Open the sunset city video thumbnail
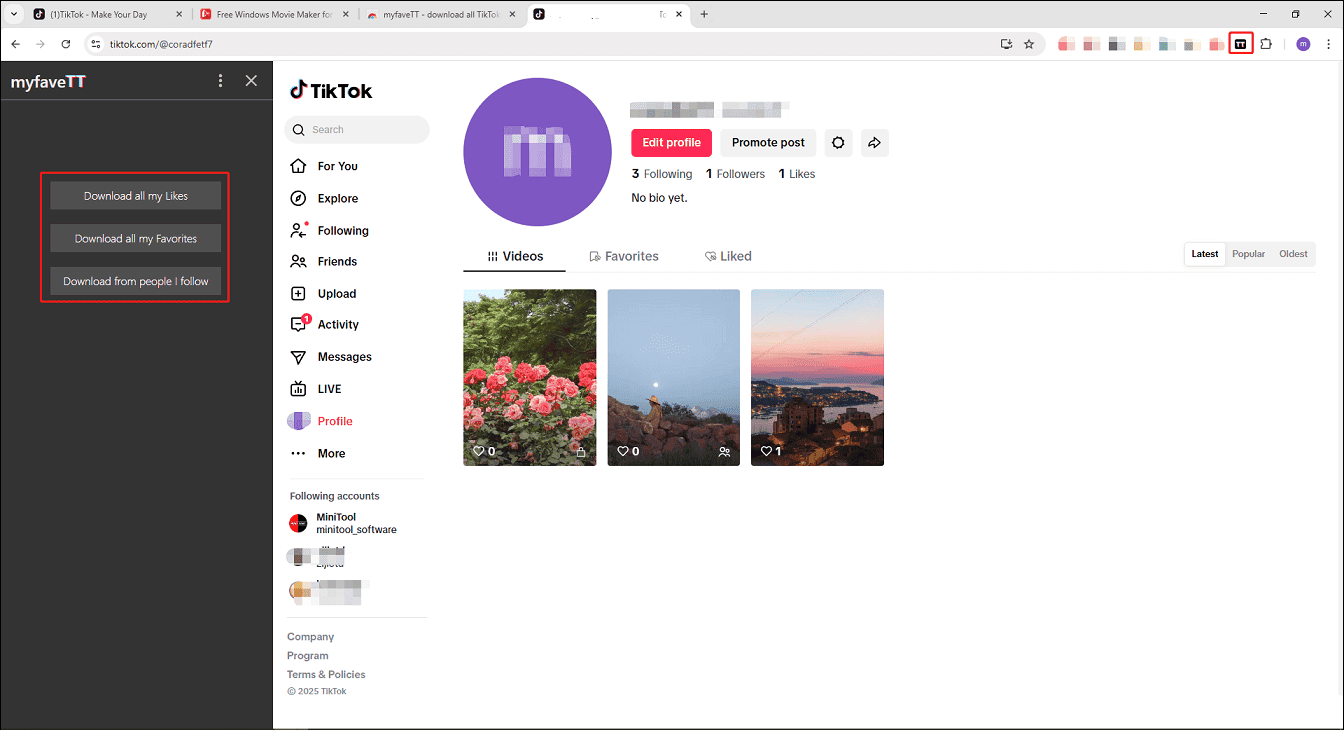Screen dimensions: 1344x730 [x=817, y=377]
